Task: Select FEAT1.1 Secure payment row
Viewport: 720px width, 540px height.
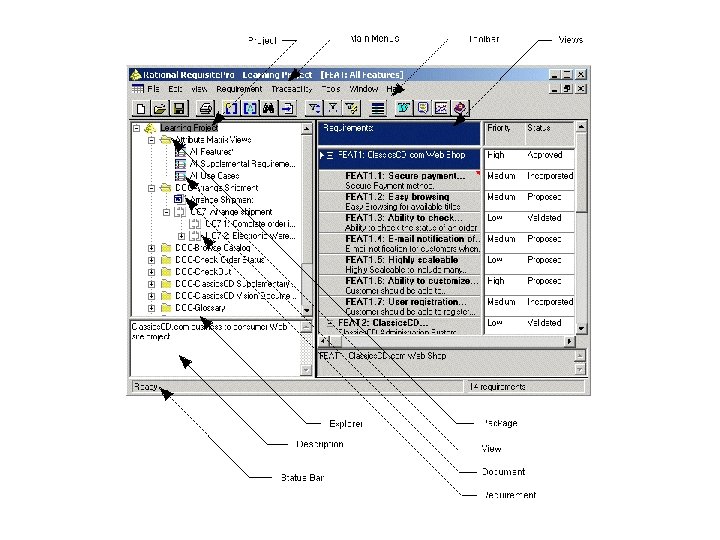Action: click(399, 180)
